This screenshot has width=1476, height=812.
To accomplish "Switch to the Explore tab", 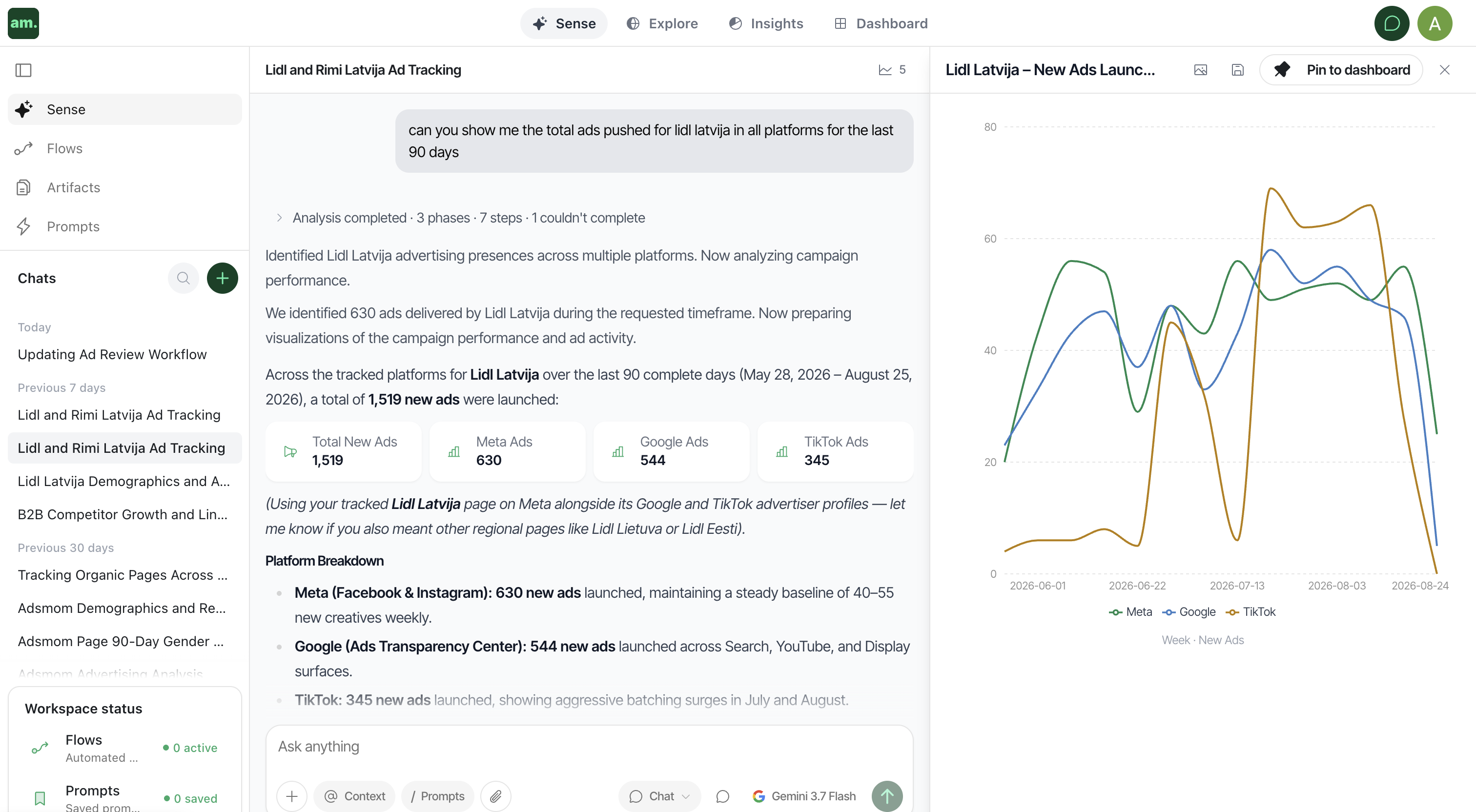I will click(662, 23).
